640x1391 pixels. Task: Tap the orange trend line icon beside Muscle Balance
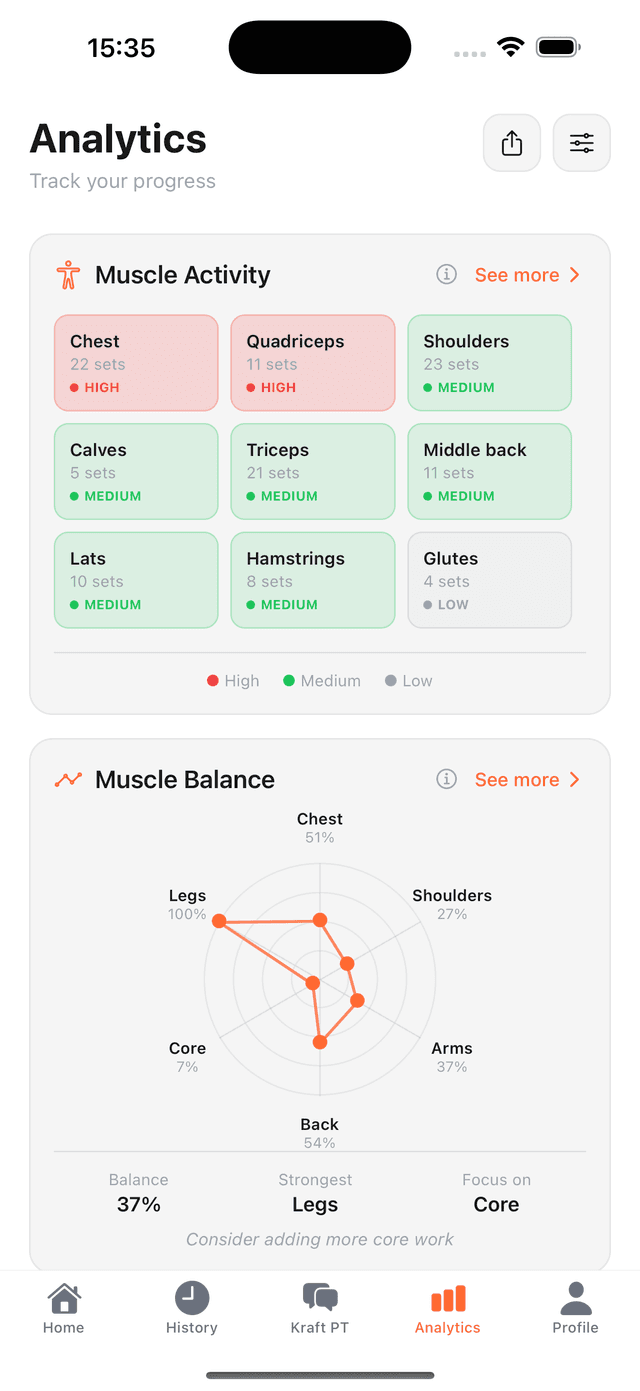point(66,778)
